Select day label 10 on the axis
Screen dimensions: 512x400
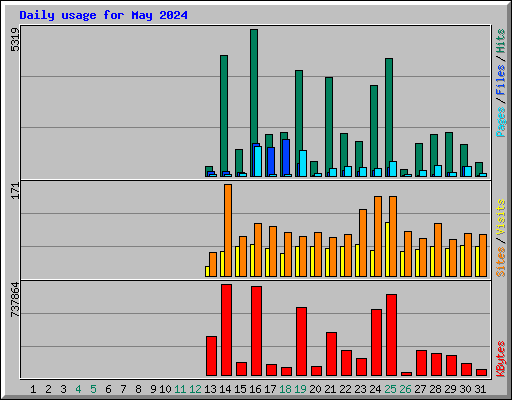(x=165, y=389)
